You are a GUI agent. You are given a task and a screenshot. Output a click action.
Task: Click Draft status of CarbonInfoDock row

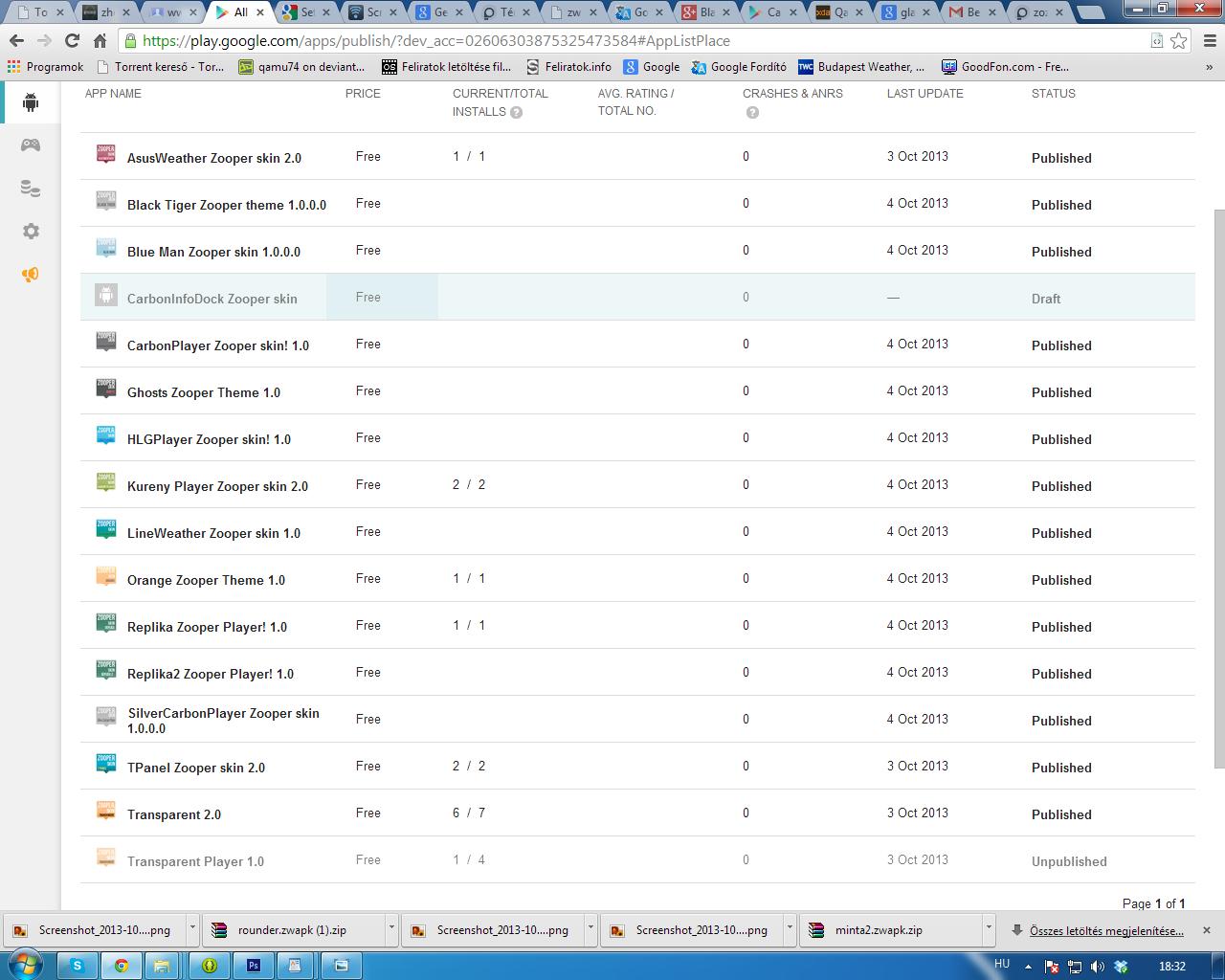1046,299
